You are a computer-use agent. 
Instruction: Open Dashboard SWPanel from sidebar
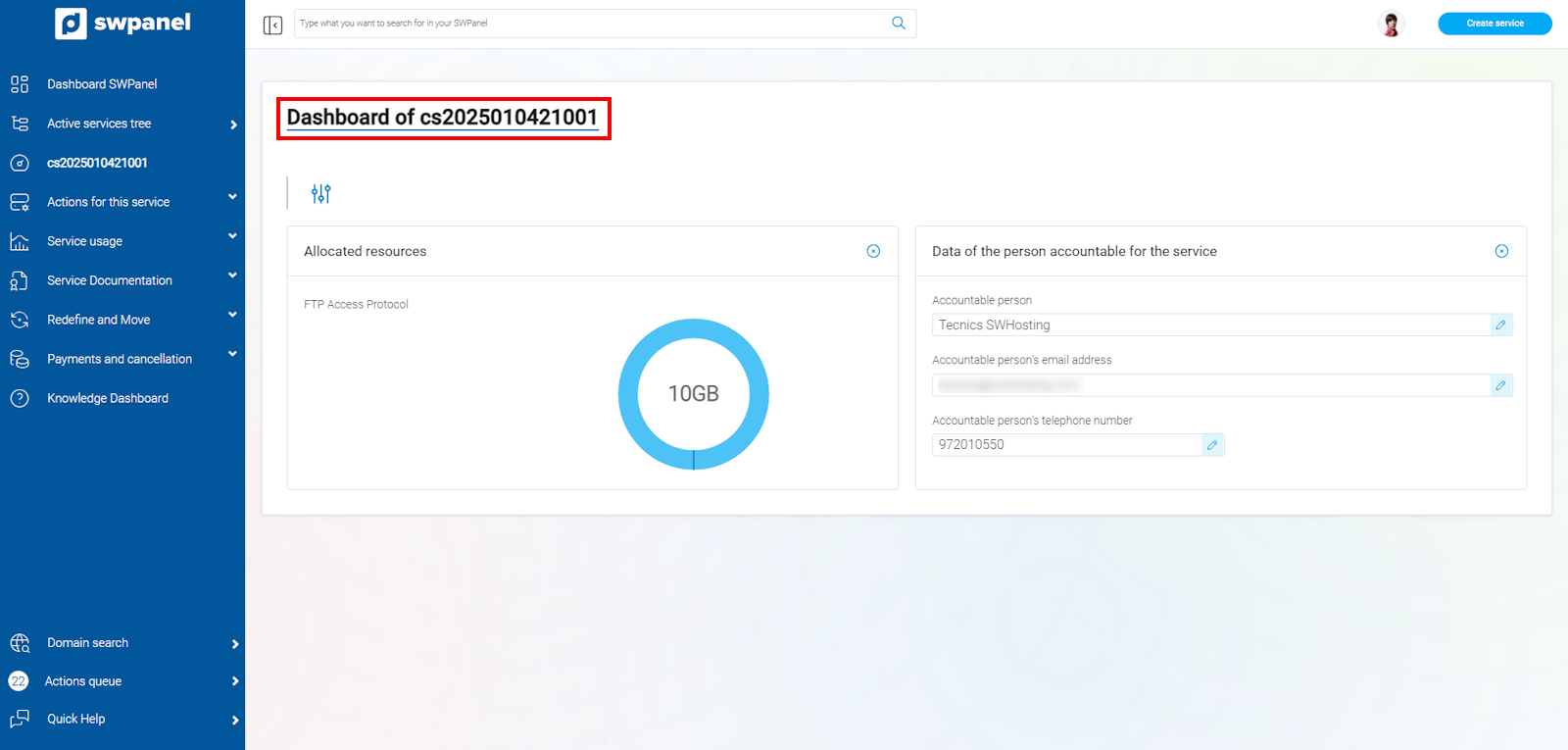pos(102,84)
